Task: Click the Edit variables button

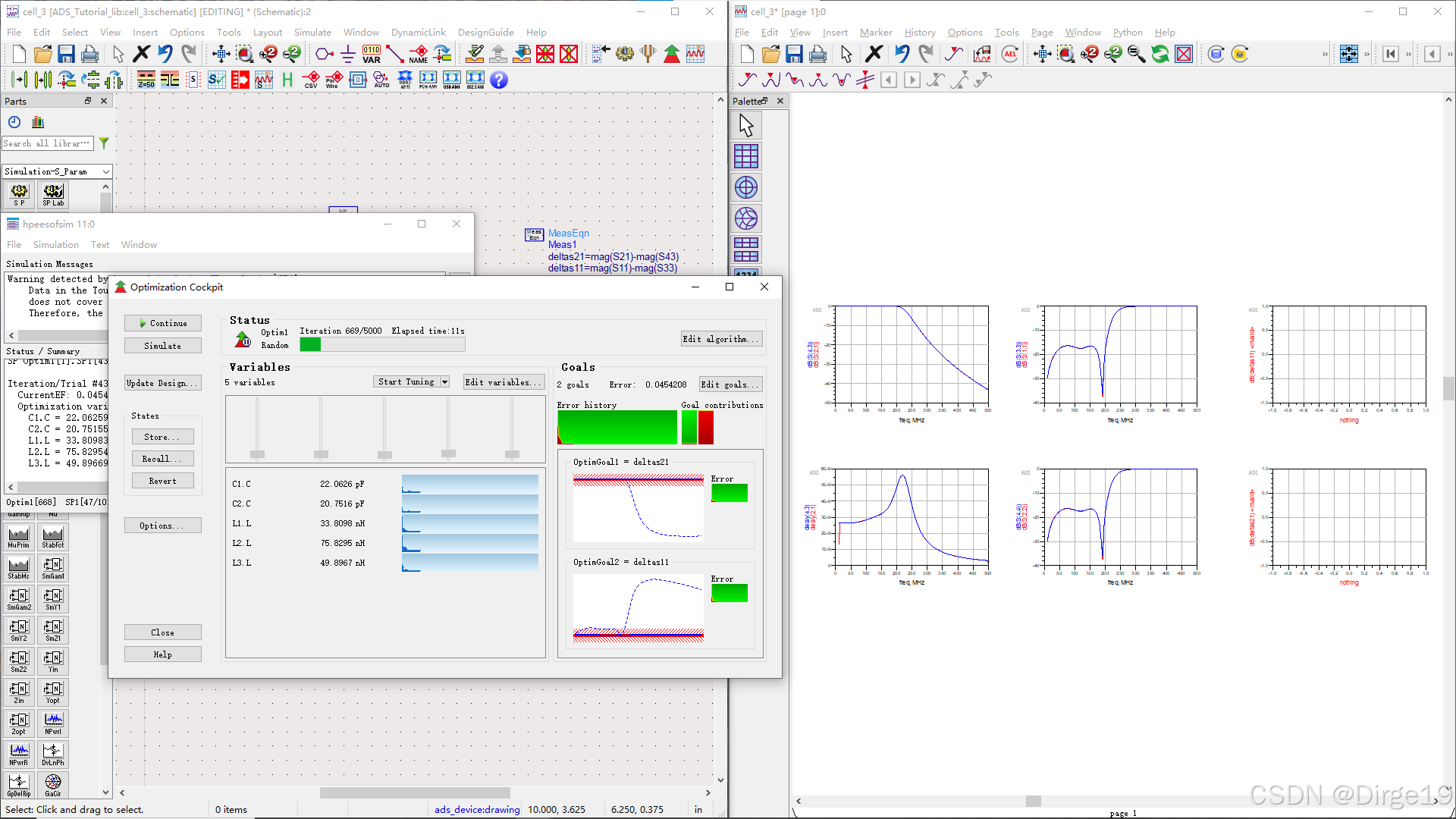Action: click(x=504, y=382)
